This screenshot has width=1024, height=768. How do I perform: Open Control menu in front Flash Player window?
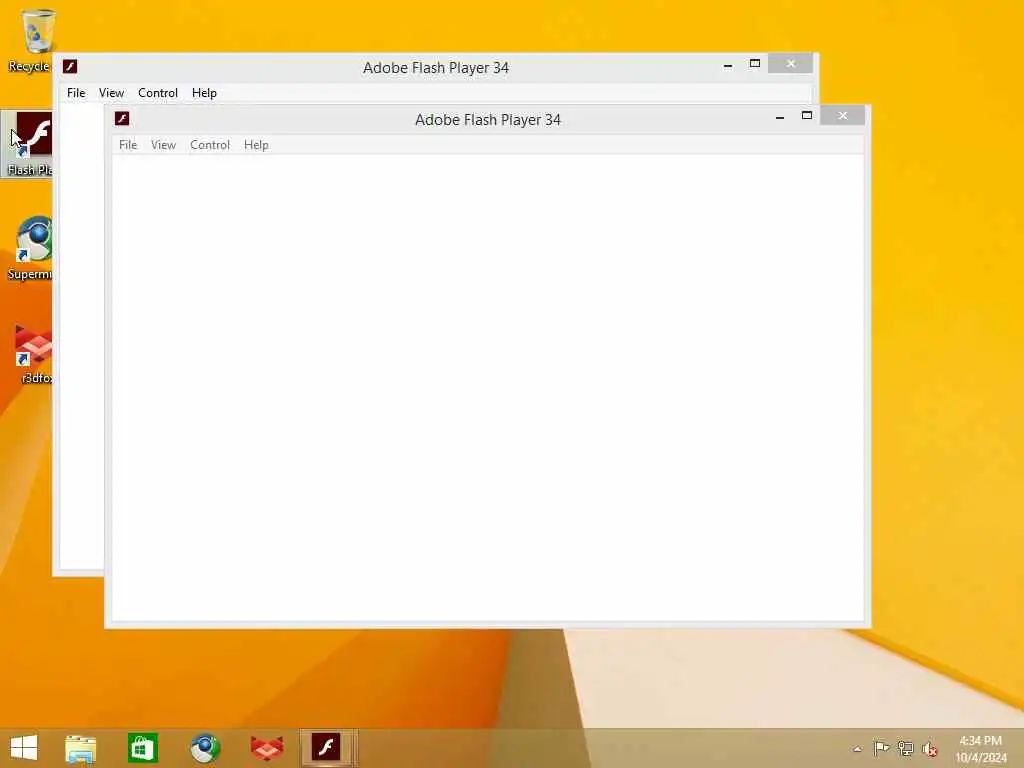tap(210, 145)
